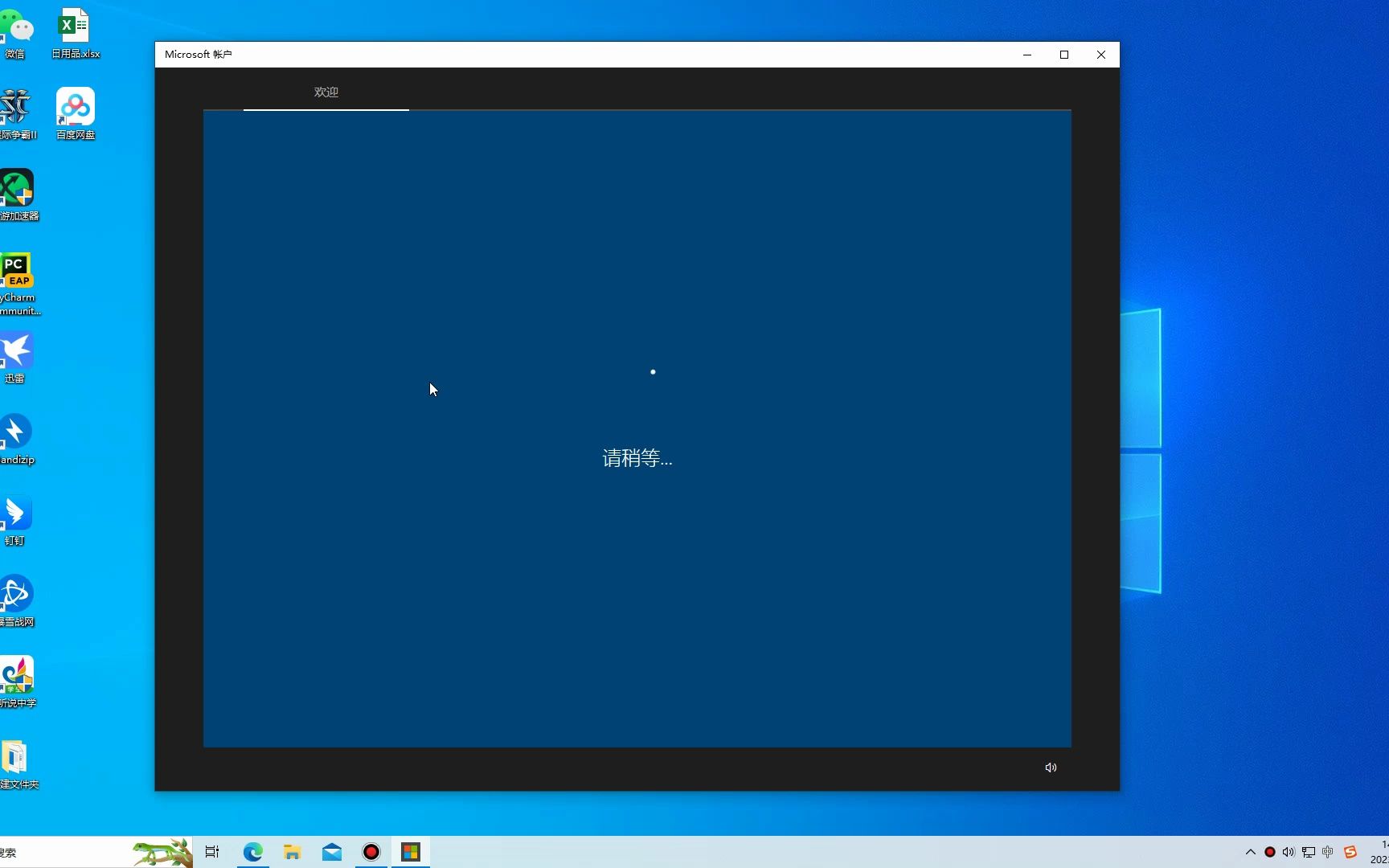Image resolution: width=1389 pixels, height=868 pixels.
Task: Open Task View on the taskbar
Action: (x=211, y=851)
